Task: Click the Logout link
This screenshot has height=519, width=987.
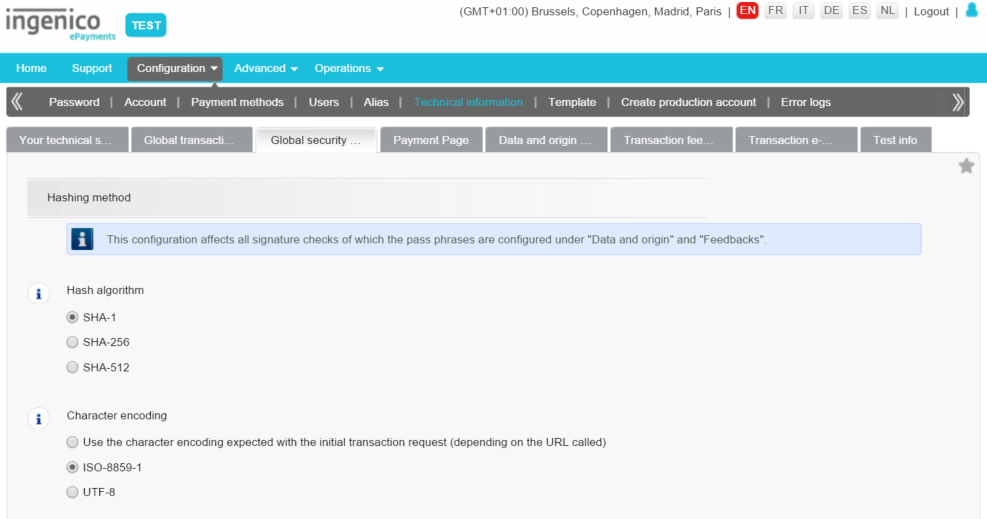Action: pos(931,12)
